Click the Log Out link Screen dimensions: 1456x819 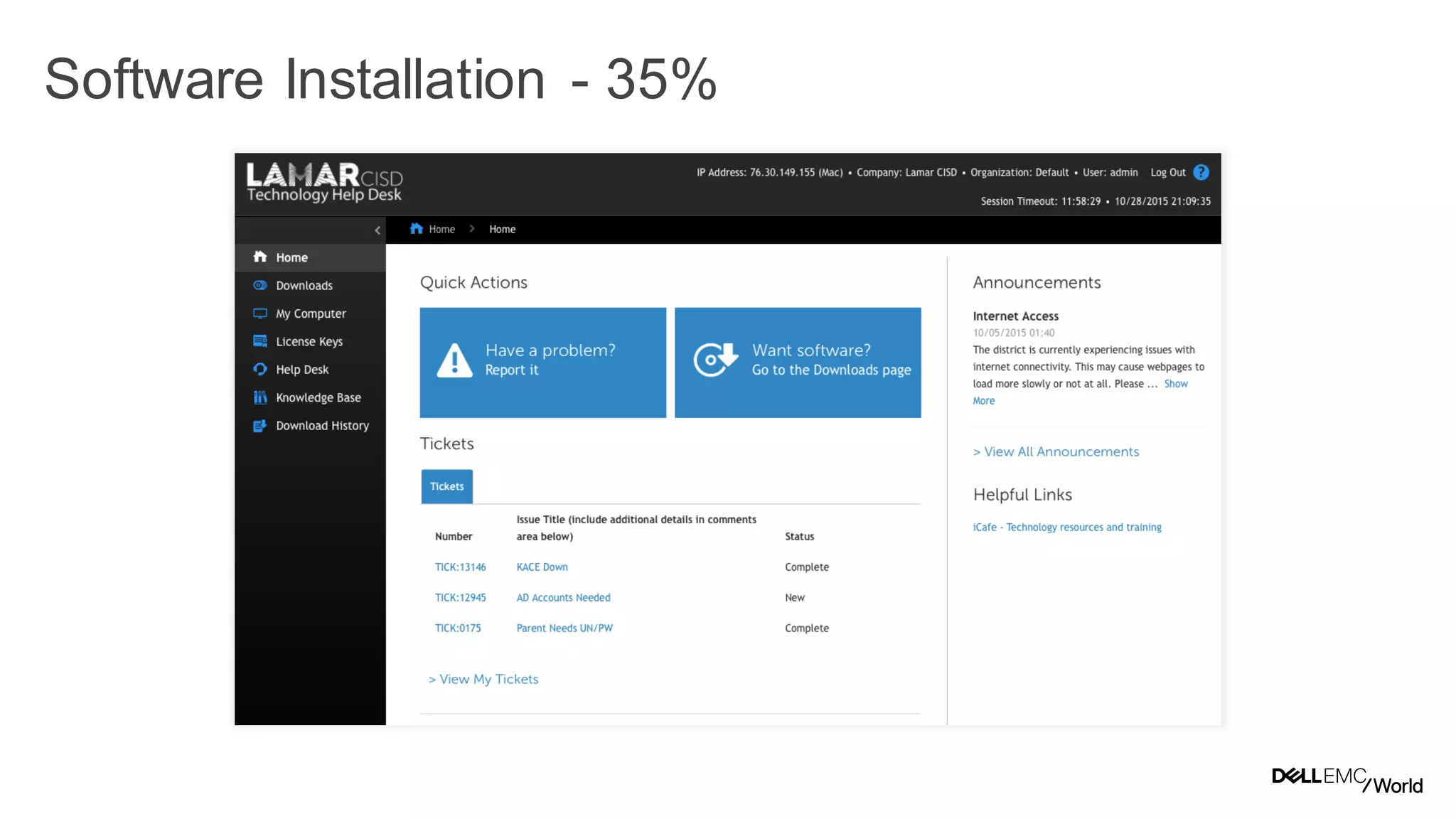coord(1168,172)
